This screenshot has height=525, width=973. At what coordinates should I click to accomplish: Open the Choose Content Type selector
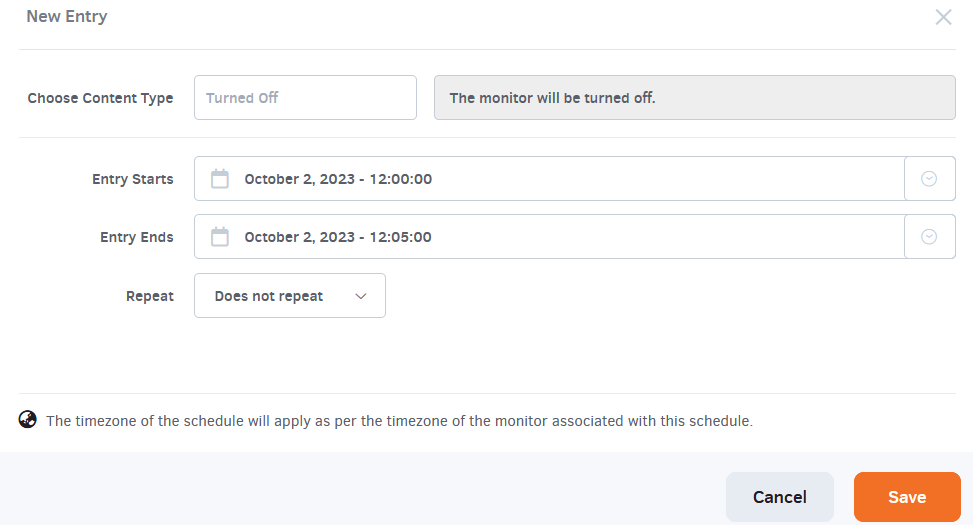tap(305, 98)
